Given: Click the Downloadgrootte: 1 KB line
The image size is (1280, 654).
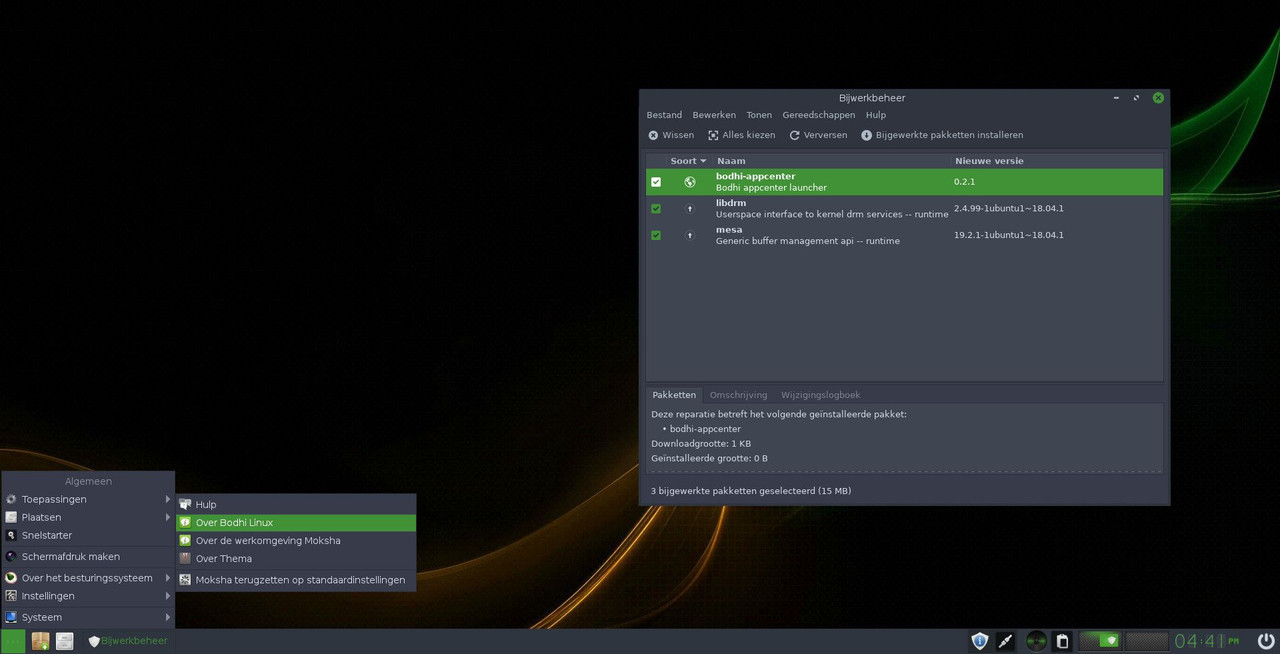Looking at the screenshot, I should [x=701, y=443].
